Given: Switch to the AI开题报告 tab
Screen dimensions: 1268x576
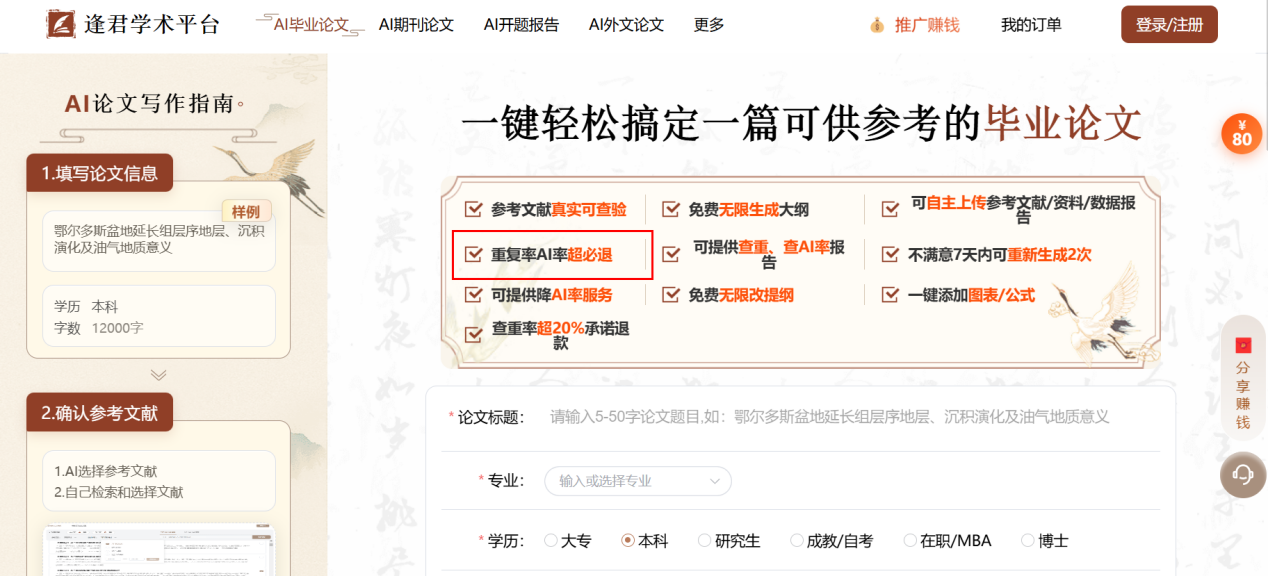Looking at the screenshot, I should [x=521, y=25].
